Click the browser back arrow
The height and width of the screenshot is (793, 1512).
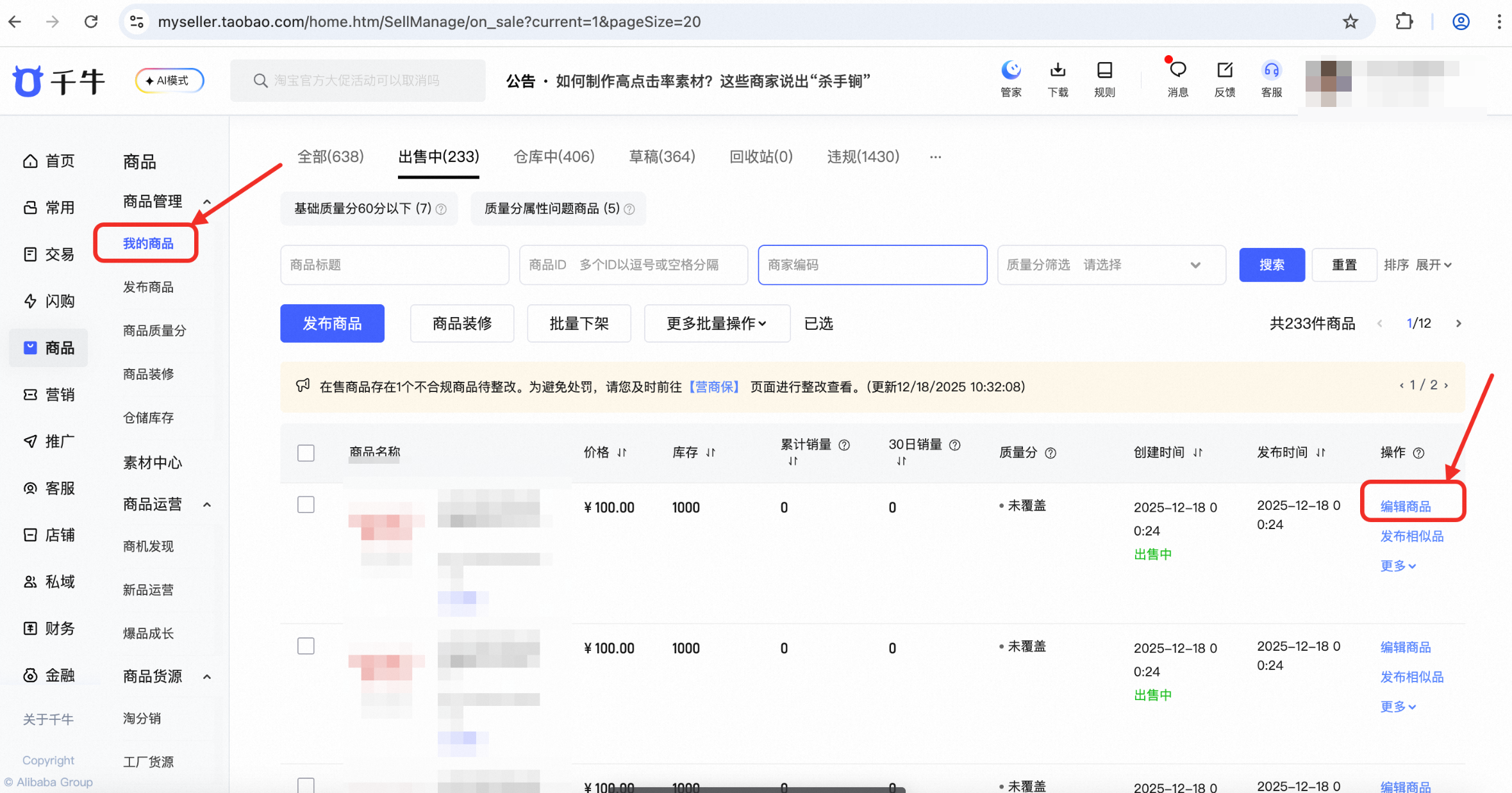click(x=15, y=22)
